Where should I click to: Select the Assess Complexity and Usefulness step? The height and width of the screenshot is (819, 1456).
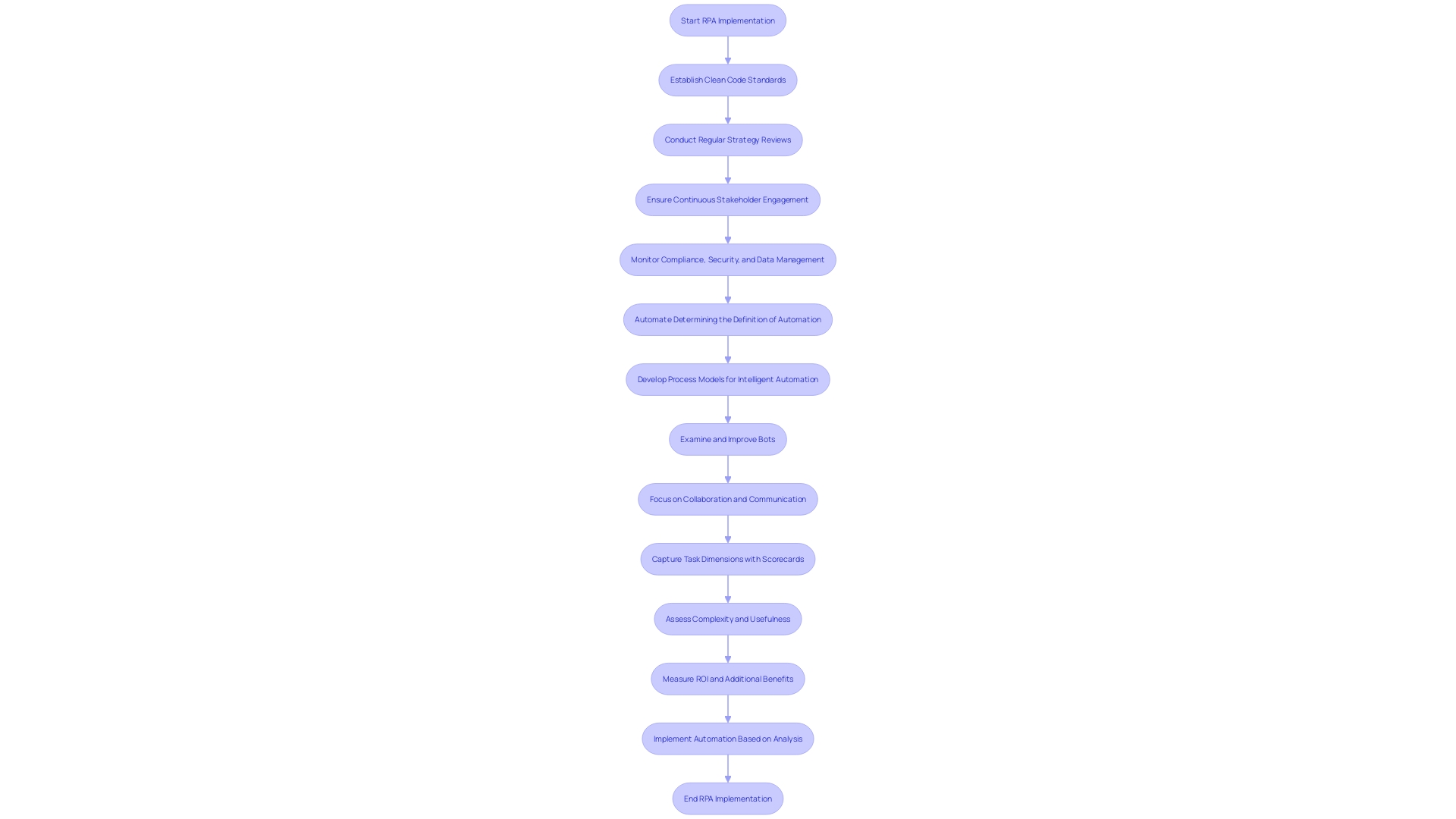pyautogui.click(x=728, y=618)
